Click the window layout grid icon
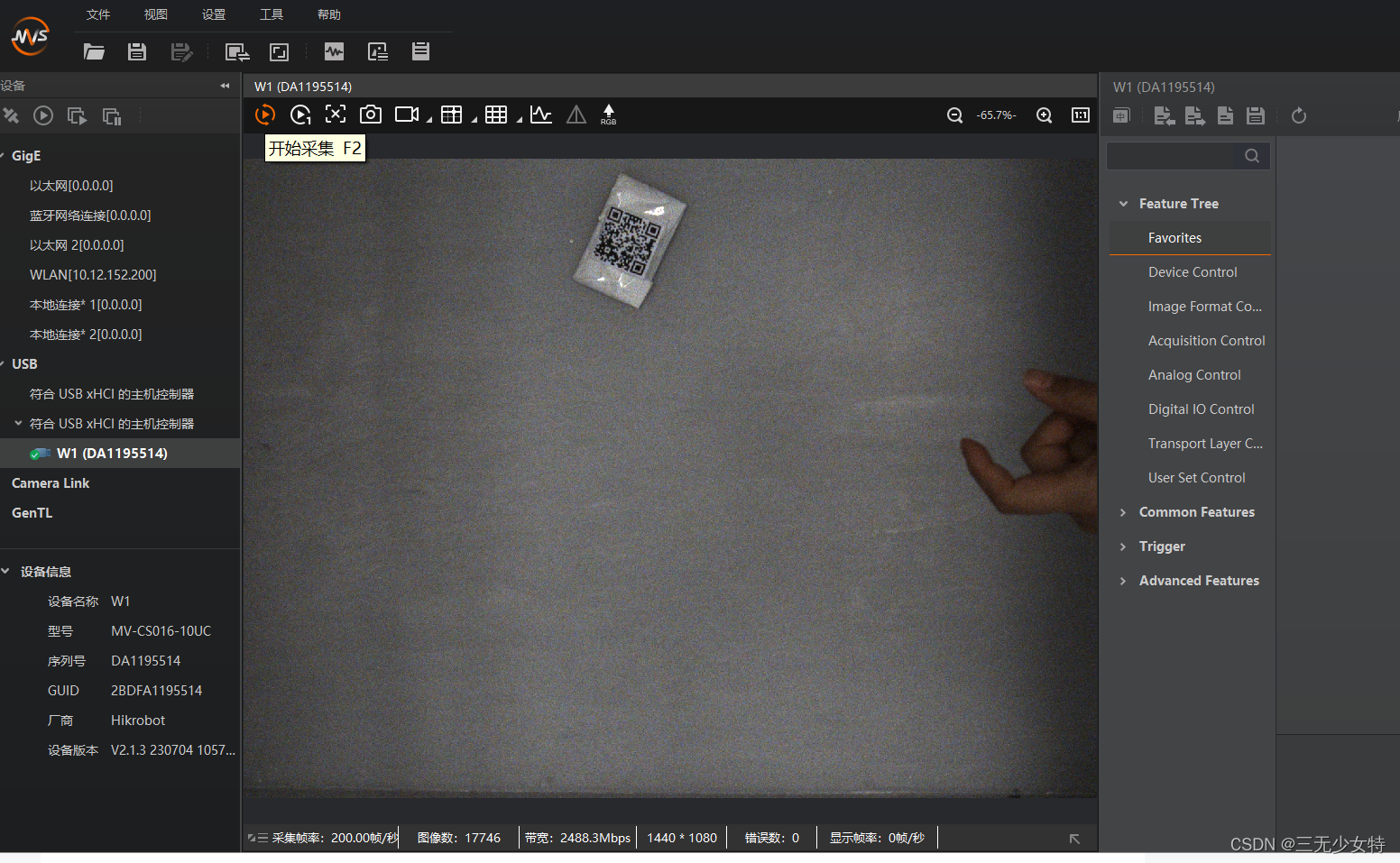This screenshot has height=863, width=1400. [x=452, y=115]
